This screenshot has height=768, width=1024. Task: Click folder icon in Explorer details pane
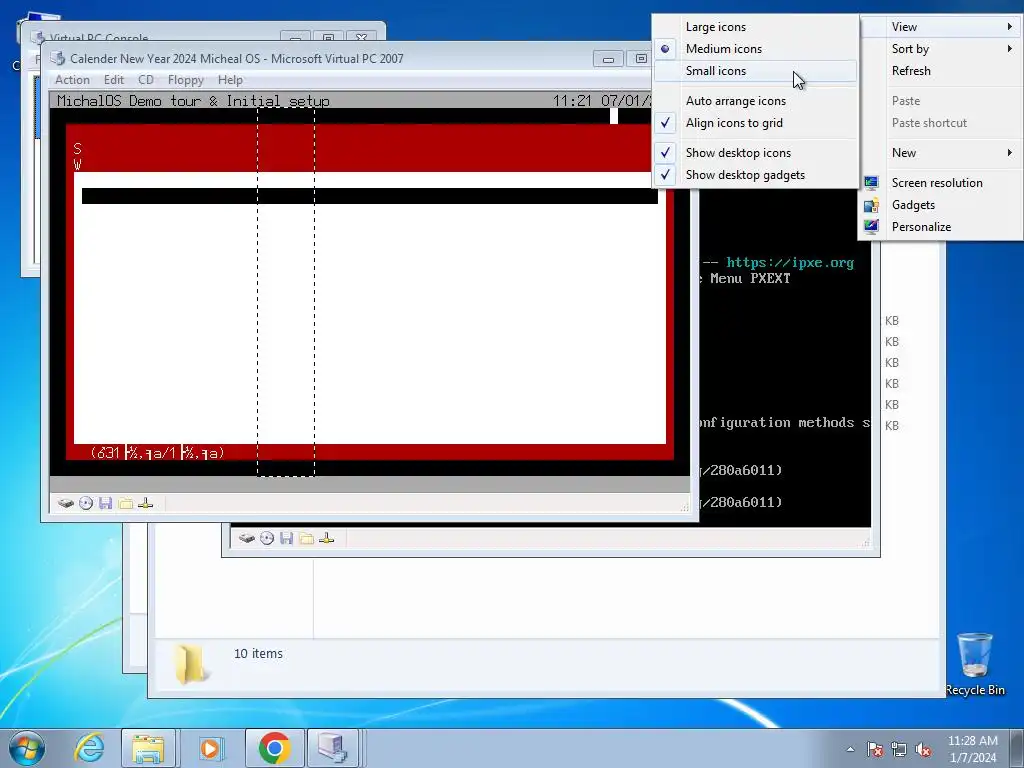point(189,664)
